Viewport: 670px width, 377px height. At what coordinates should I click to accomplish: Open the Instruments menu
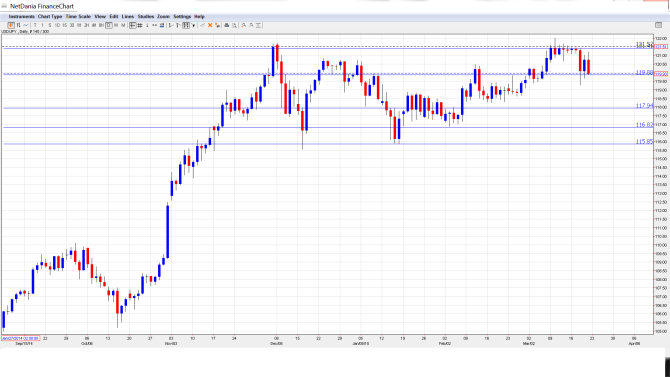[21, 16]
